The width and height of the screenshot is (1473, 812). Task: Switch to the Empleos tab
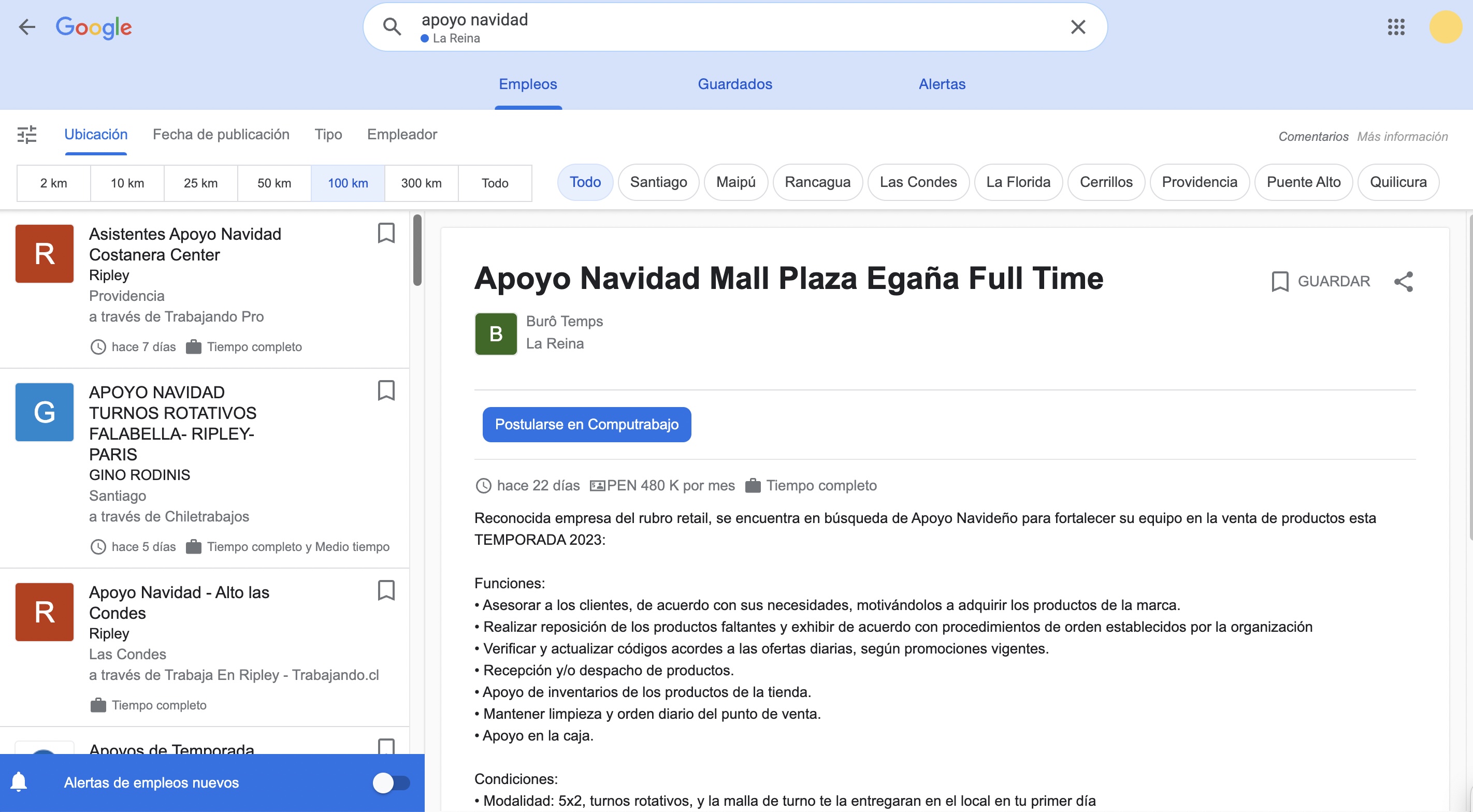(528, 84)
